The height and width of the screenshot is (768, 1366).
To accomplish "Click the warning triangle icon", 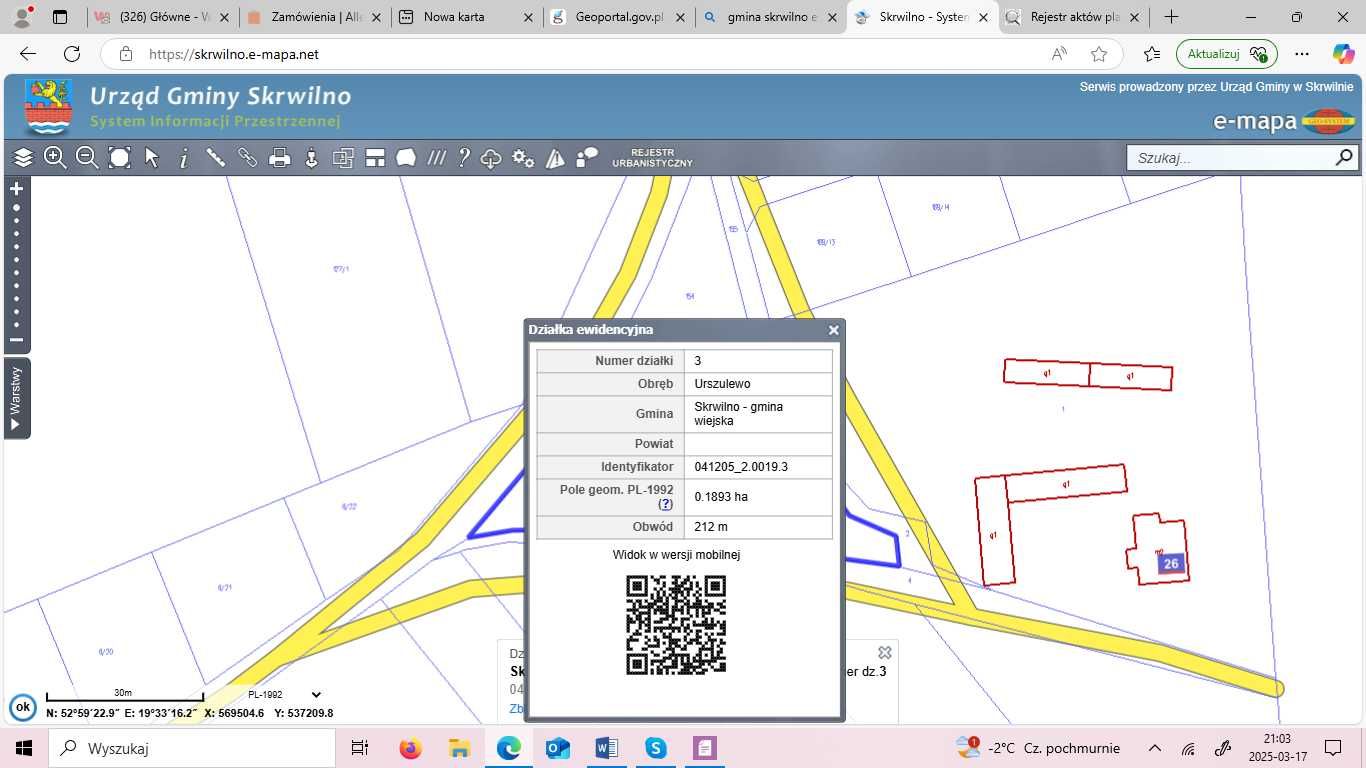I will click(555, 158).
